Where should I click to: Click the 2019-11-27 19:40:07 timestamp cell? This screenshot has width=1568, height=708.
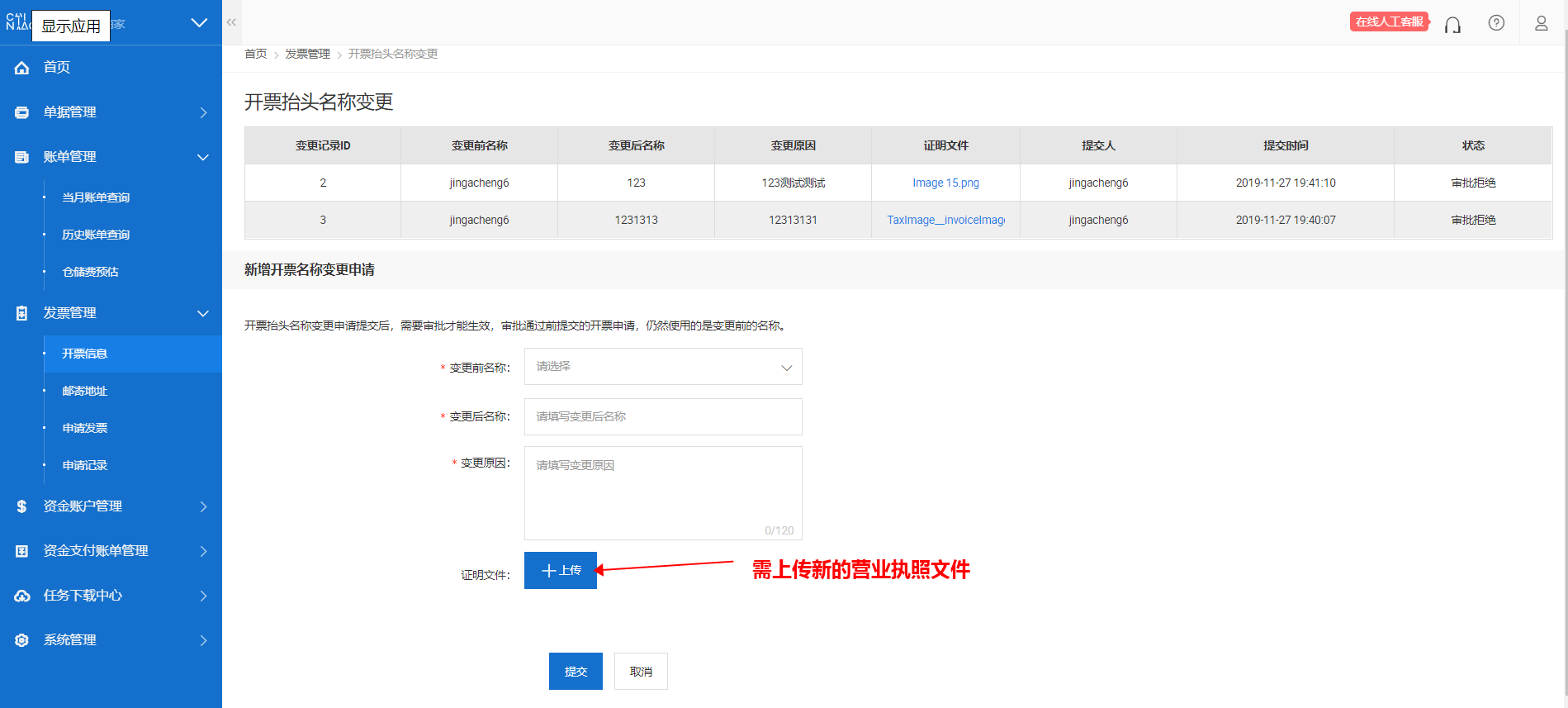[1286, 220]
